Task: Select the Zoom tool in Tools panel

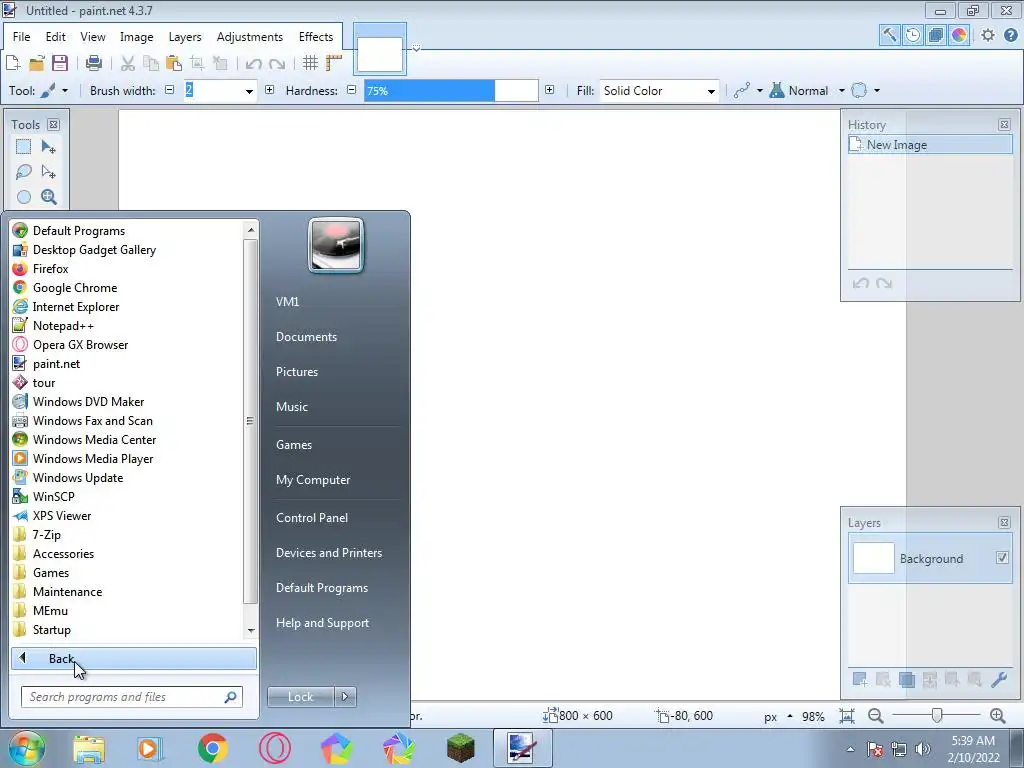Action: click(48, 197)
